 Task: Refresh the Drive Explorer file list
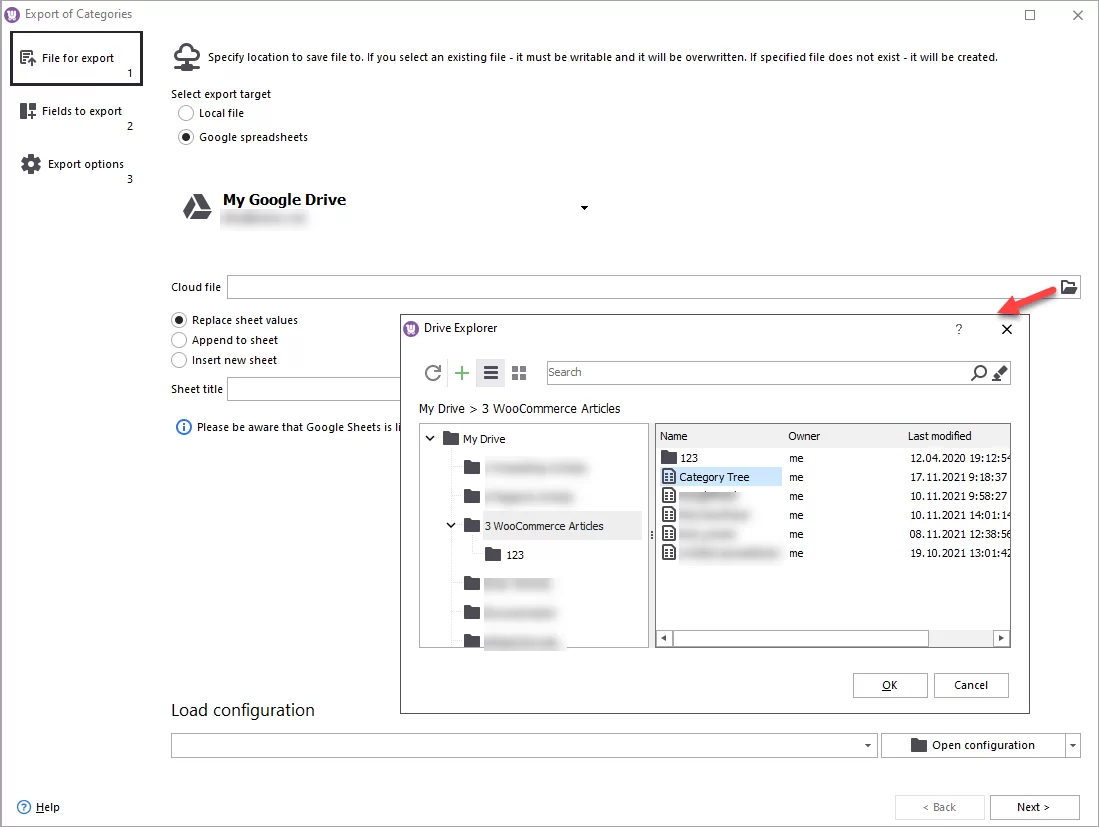click(433, 372)
